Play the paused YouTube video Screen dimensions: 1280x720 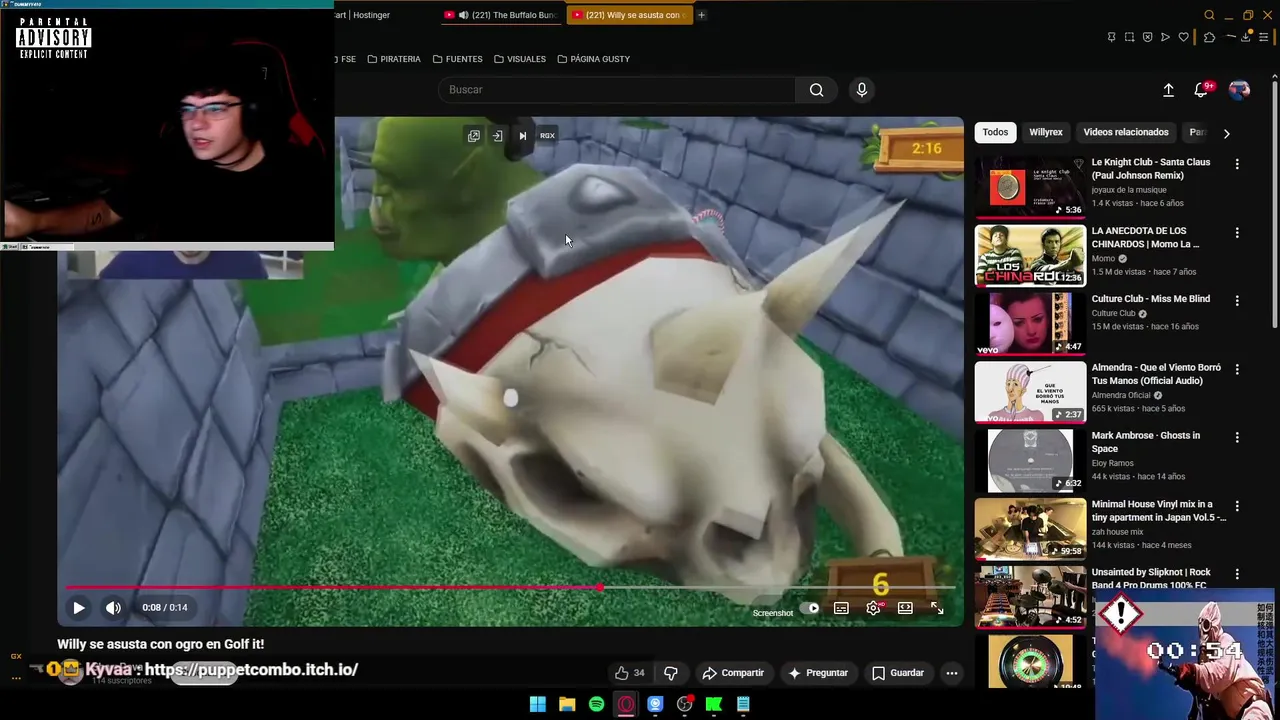78,607
